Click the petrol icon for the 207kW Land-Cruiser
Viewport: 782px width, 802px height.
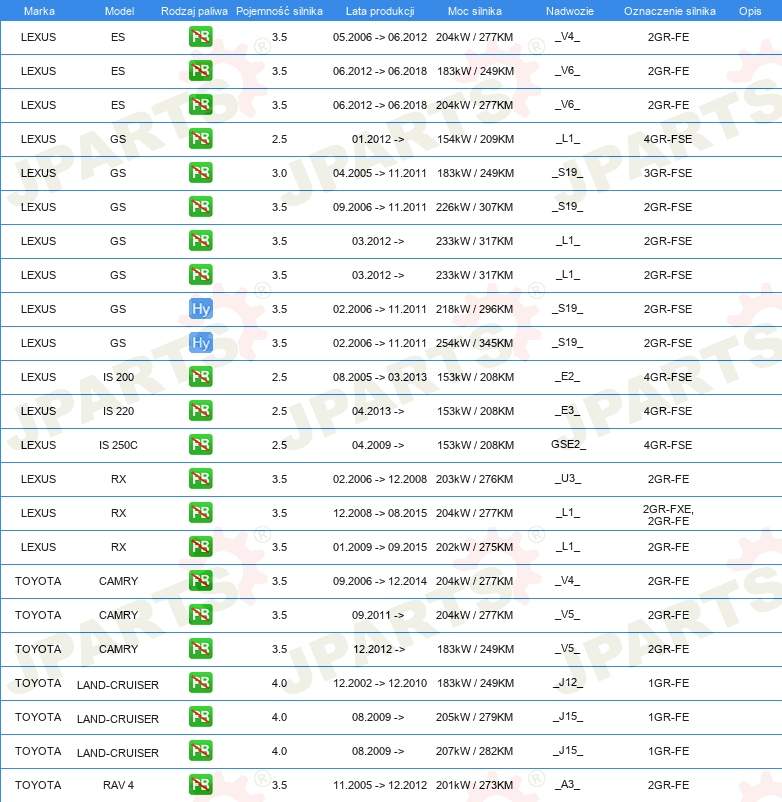[x=201, y=751]
